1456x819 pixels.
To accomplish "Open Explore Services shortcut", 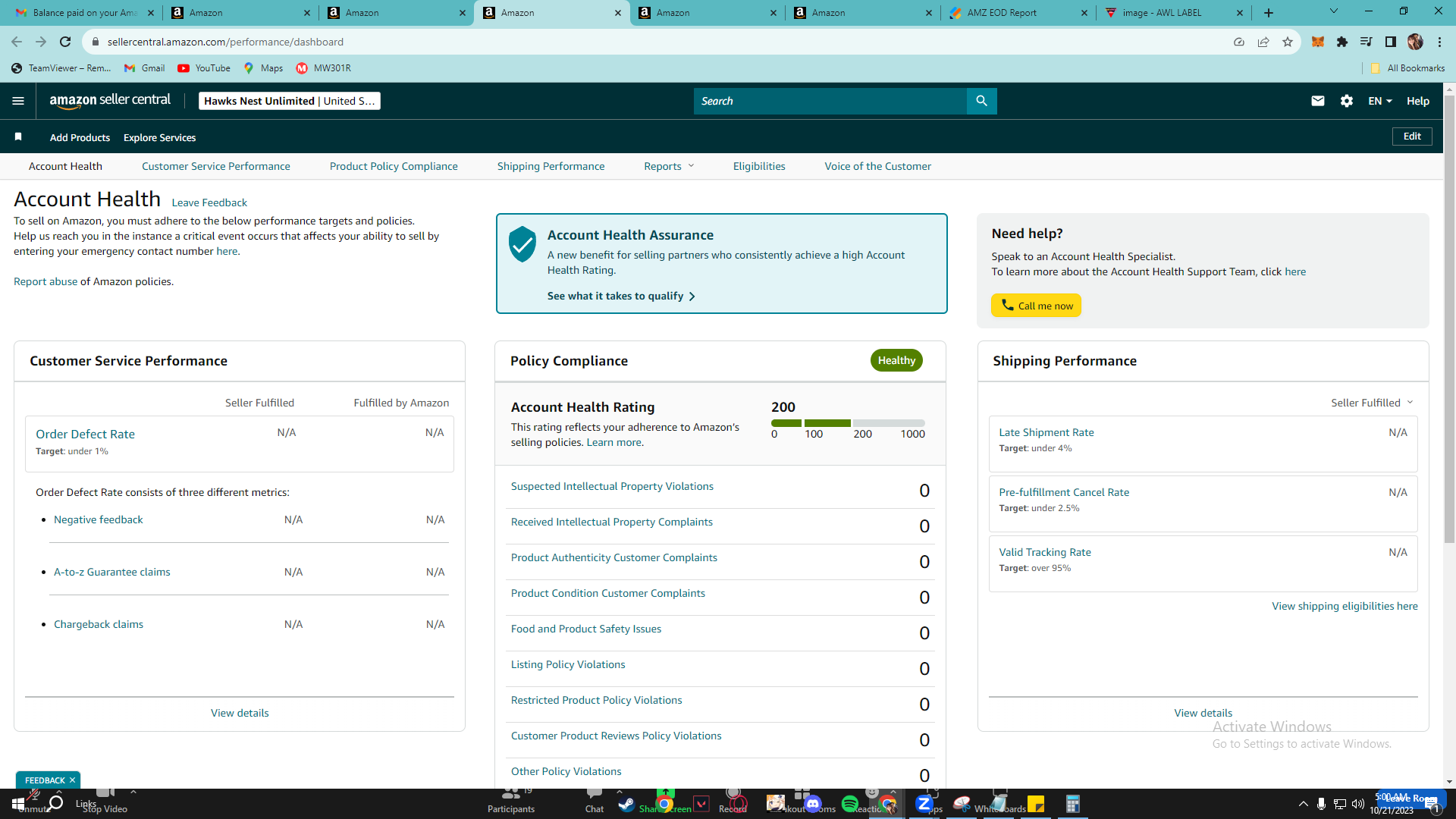I will pyautogui.click(x=159, y=137).
